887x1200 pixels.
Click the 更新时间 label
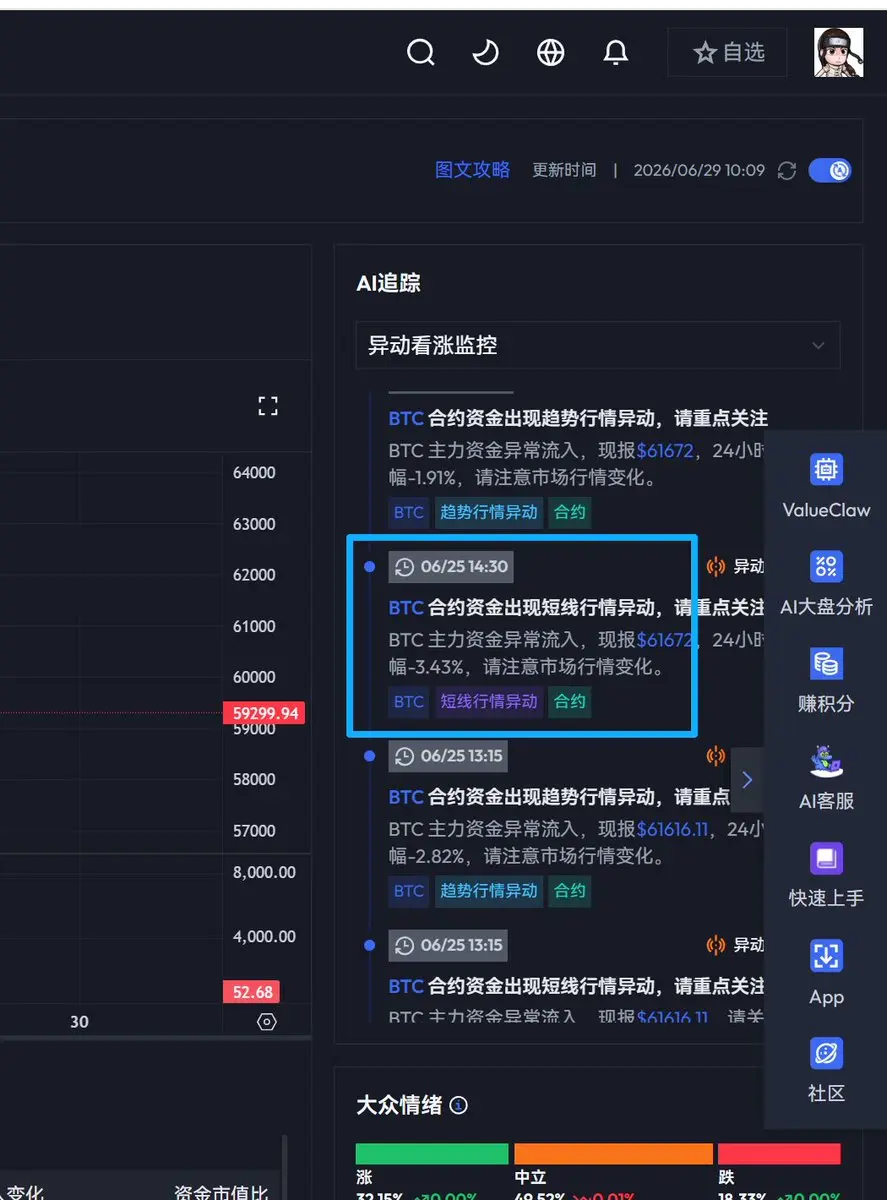click(x=564, y=170)
